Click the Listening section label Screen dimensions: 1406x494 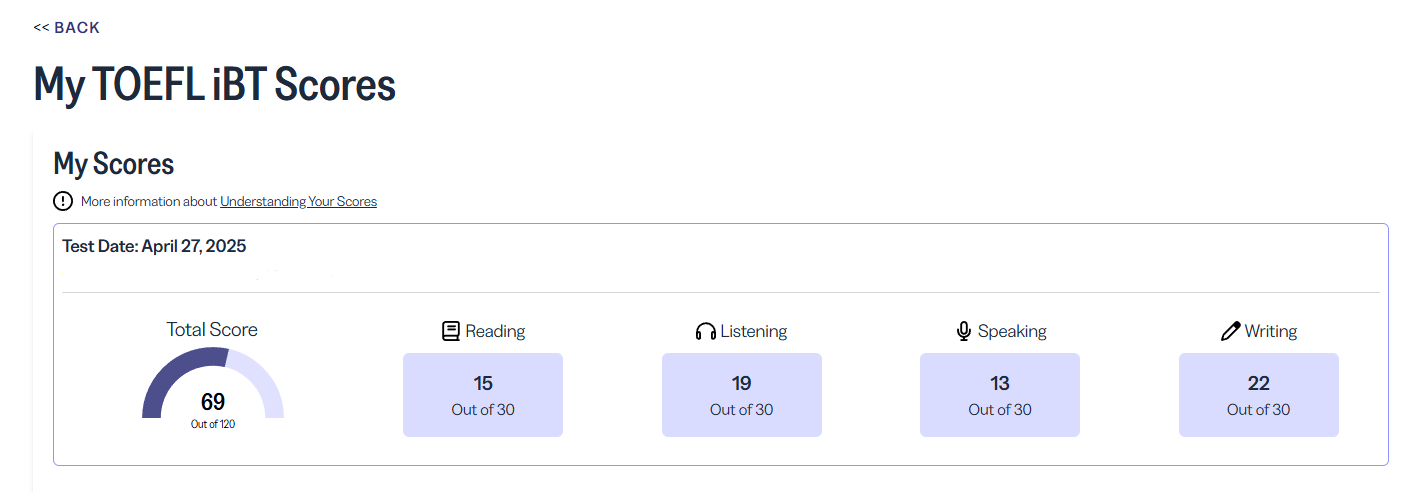[754, 331]
